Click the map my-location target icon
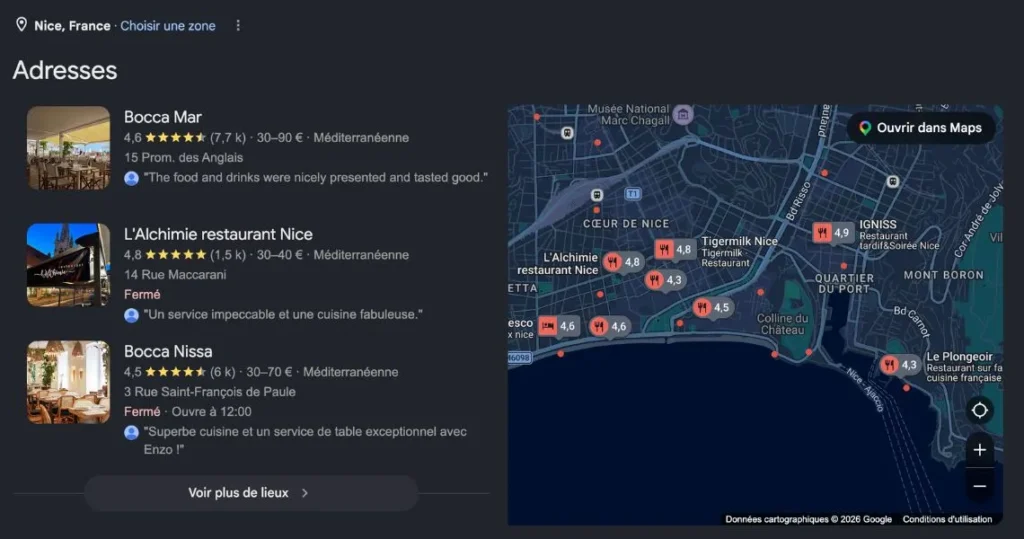 [980, 410]
